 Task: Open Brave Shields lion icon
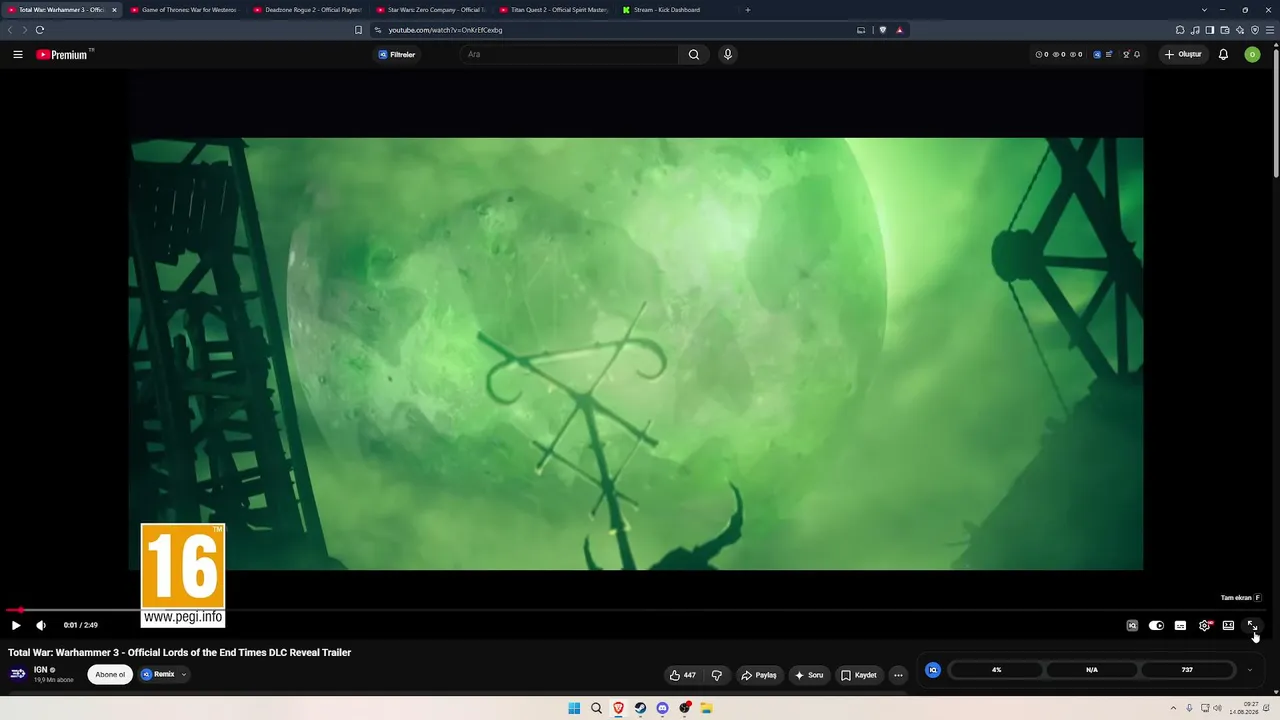pyautogui.click(x=883, y=30)
